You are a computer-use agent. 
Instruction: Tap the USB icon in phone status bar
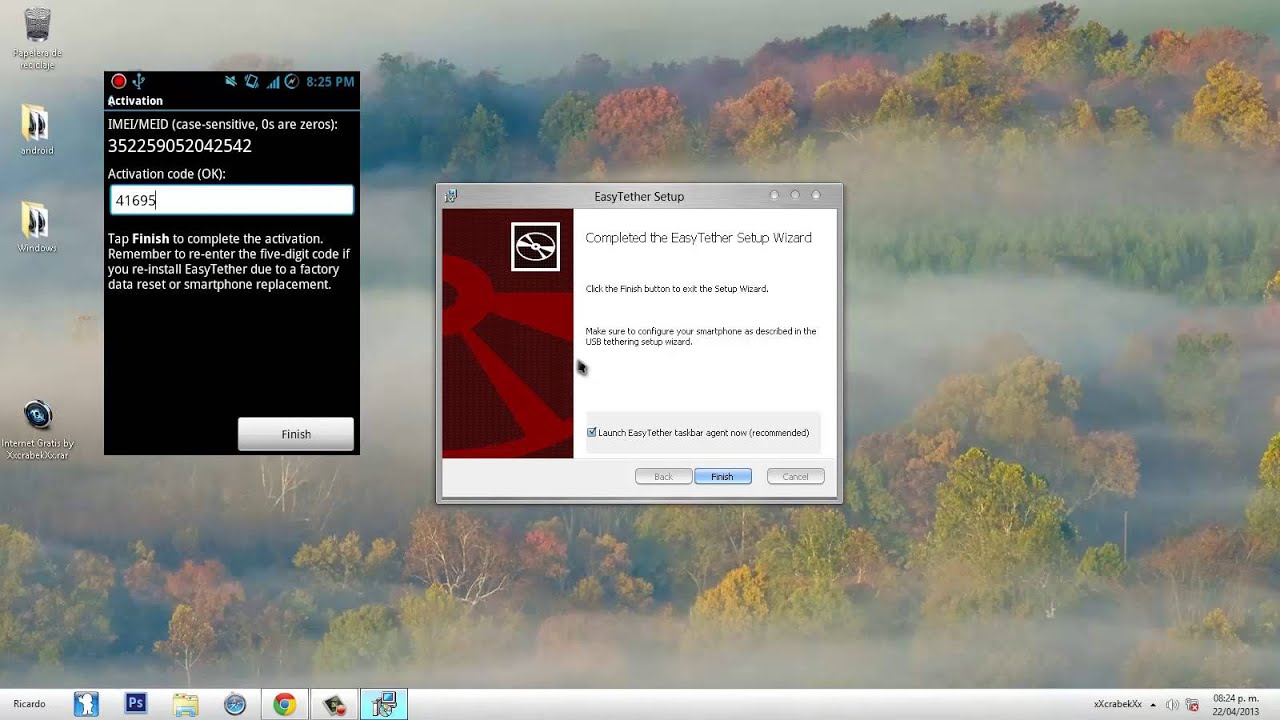coord(139,81)
